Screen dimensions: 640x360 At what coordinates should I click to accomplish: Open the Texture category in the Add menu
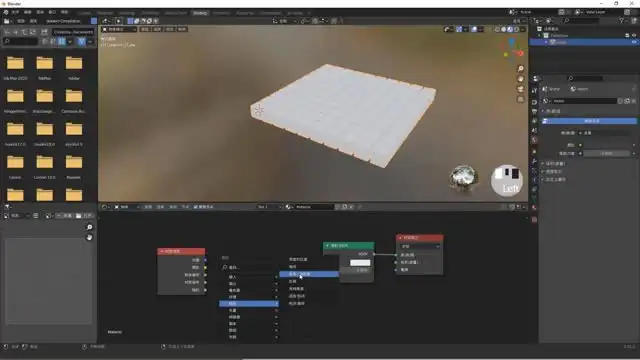point(249,297)
